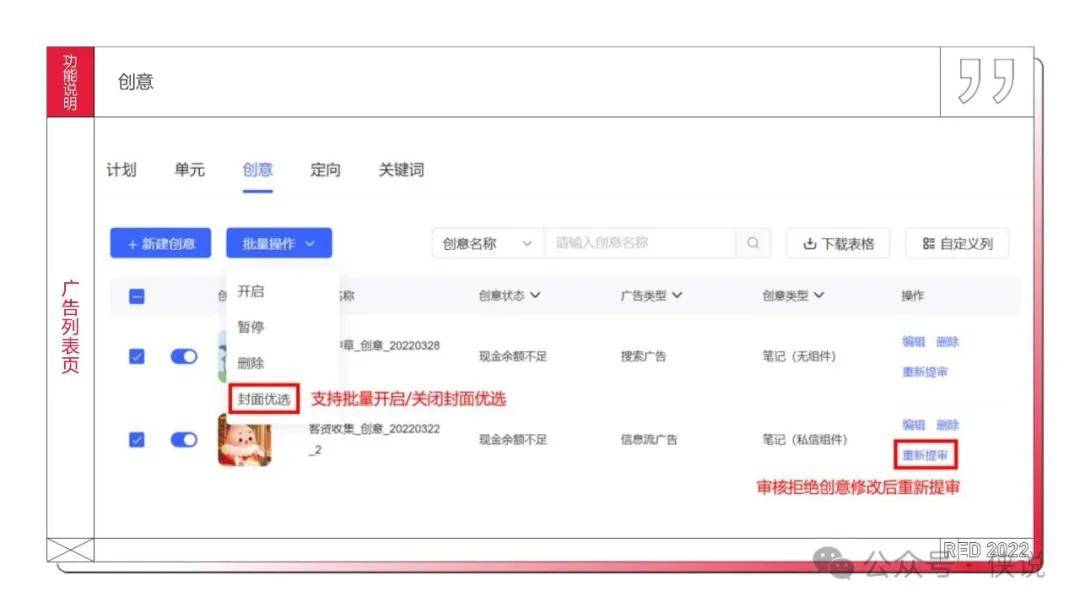Click 重新提审 in the 搜索广告 row

[925, 372]
